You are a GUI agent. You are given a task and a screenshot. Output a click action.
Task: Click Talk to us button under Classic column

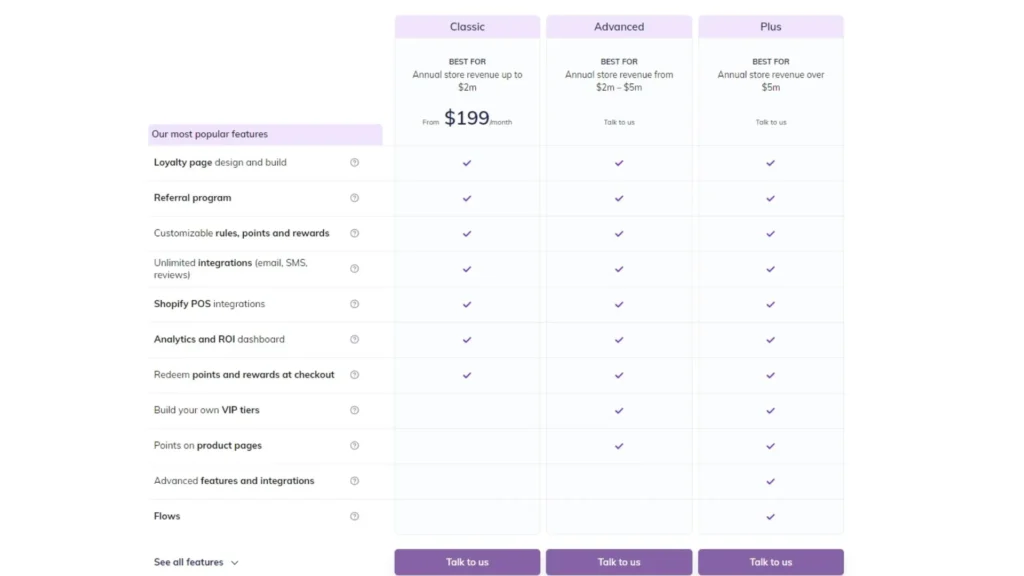[467, 562]
